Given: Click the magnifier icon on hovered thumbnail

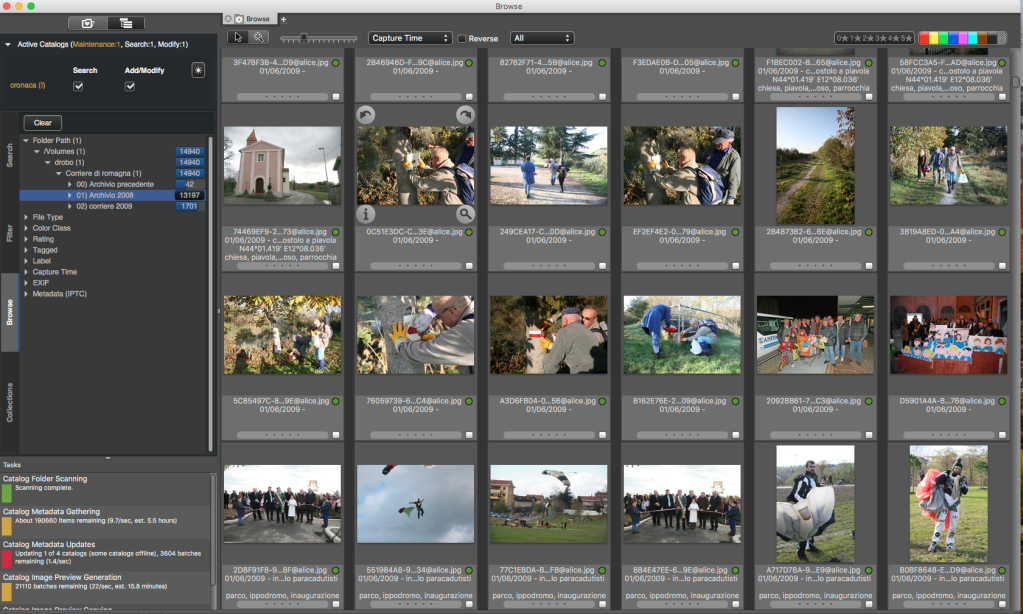Looking at the screenshot, I should [466, 213].
